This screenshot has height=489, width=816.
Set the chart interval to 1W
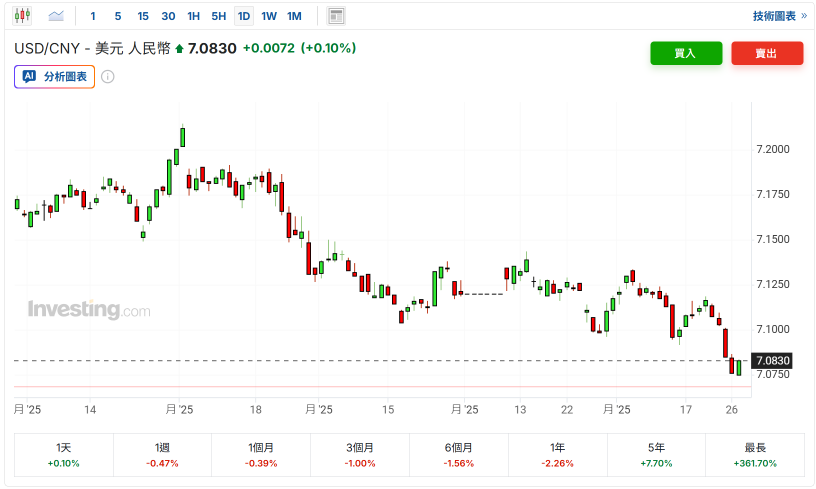269,16
